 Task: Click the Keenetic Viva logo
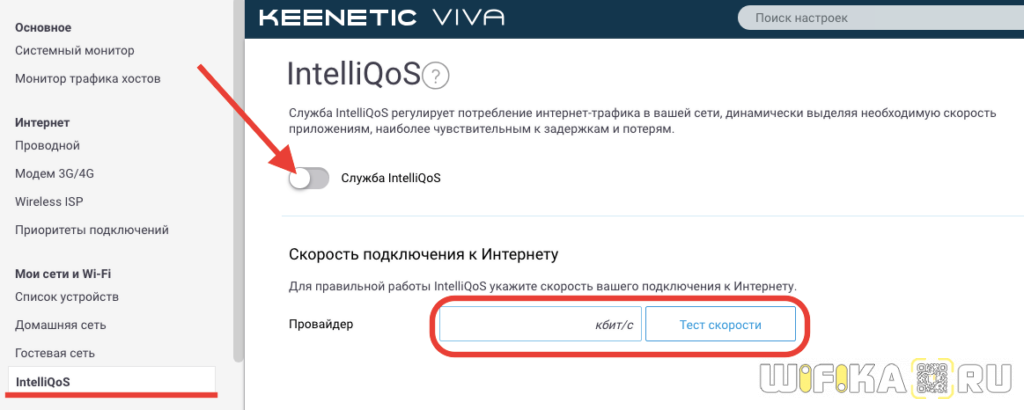point(381,18)
